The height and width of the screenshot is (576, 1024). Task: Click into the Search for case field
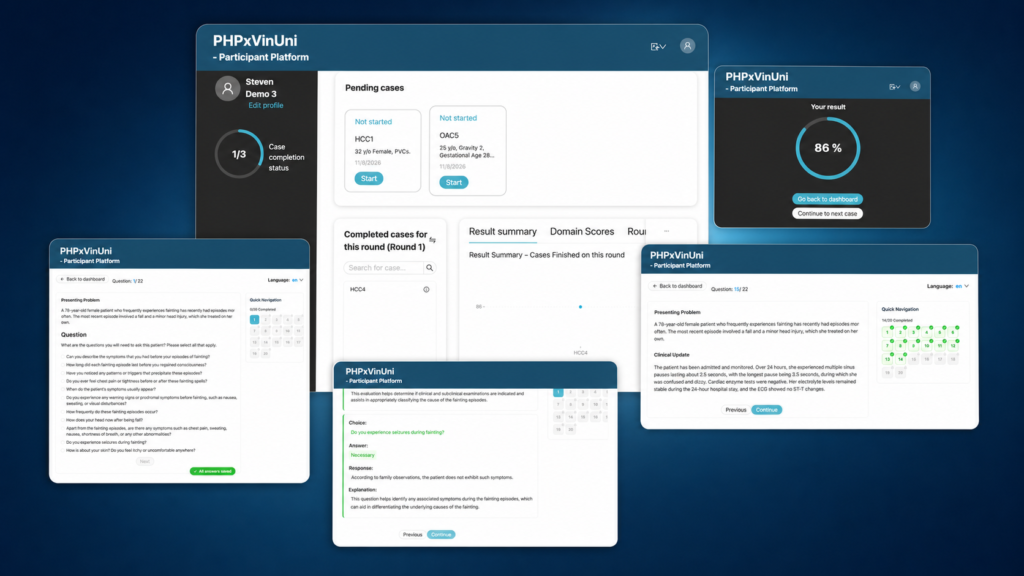click(x=384, y=268)
